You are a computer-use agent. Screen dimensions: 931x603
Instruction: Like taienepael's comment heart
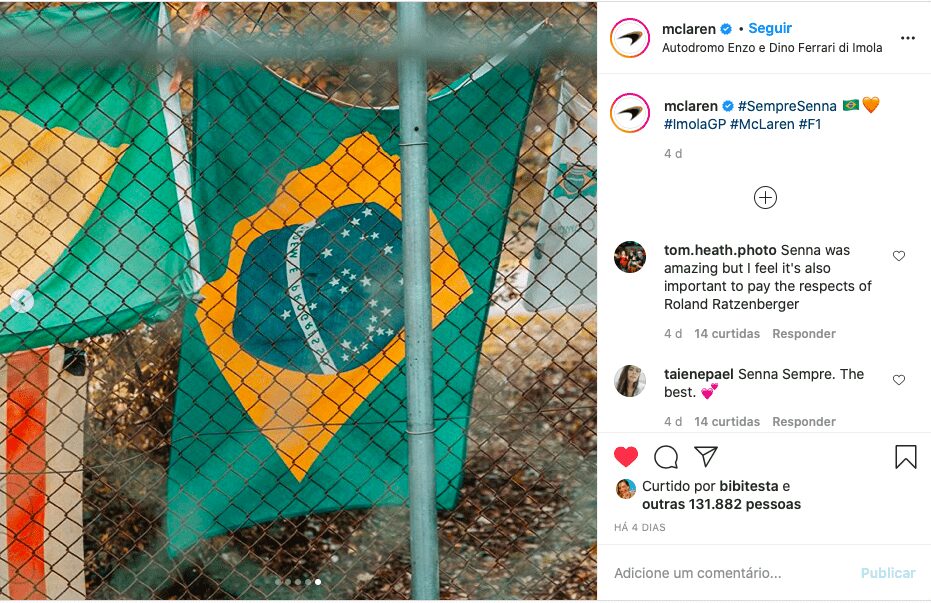click(x=899, y=380)
